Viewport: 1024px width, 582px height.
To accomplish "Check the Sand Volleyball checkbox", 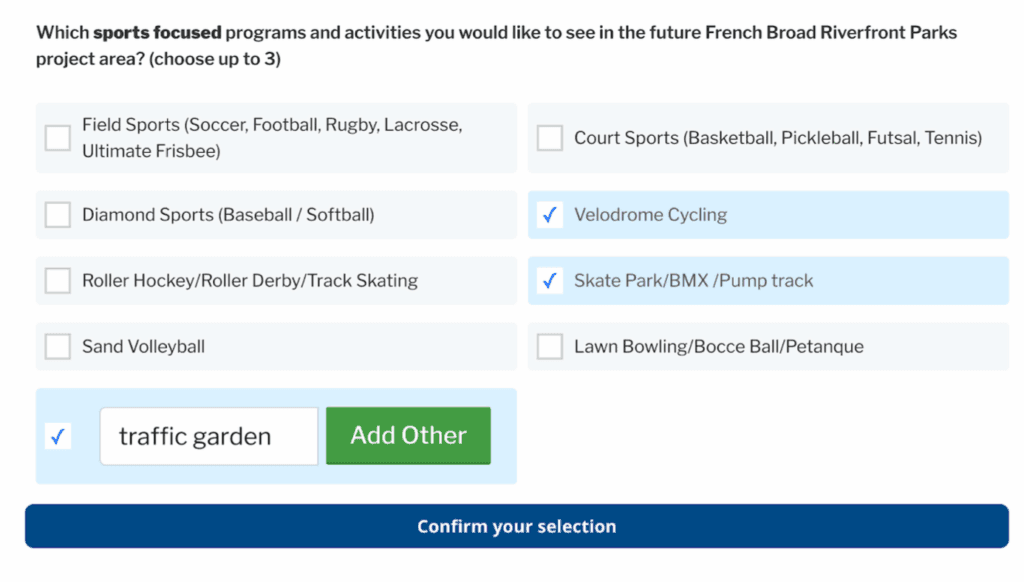I will (58, 347).
